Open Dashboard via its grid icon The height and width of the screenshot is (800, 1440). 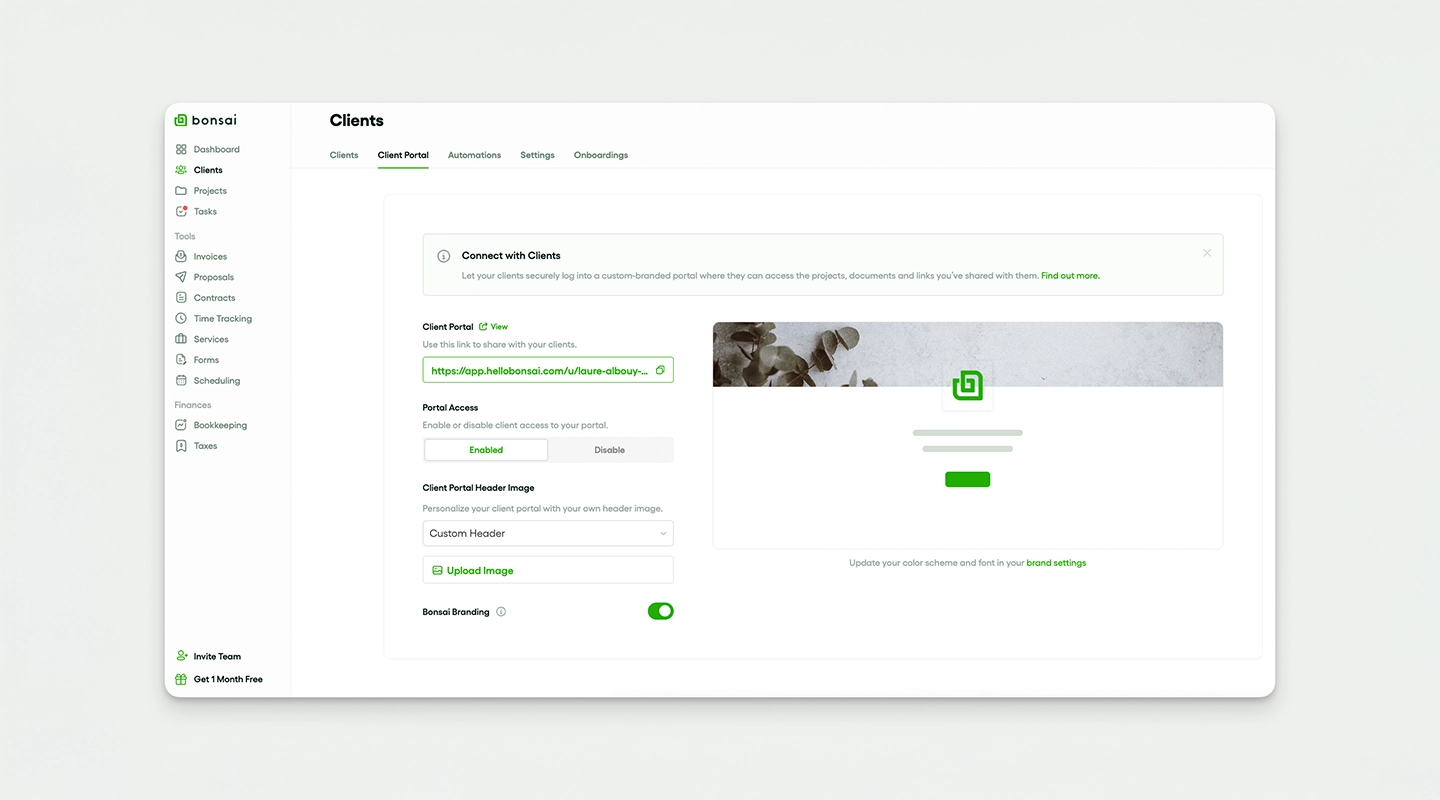coord(181,149)
